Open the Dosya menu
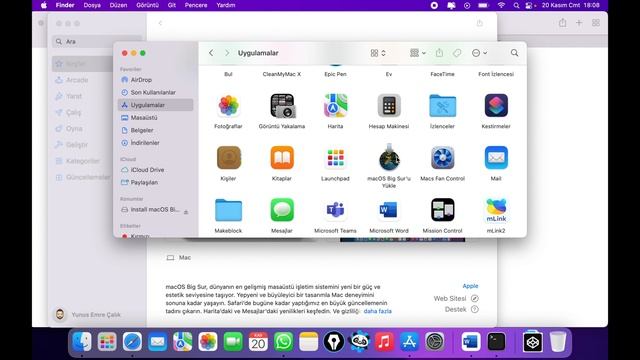This screenshot has width=640, height=360. click(92, 5)
